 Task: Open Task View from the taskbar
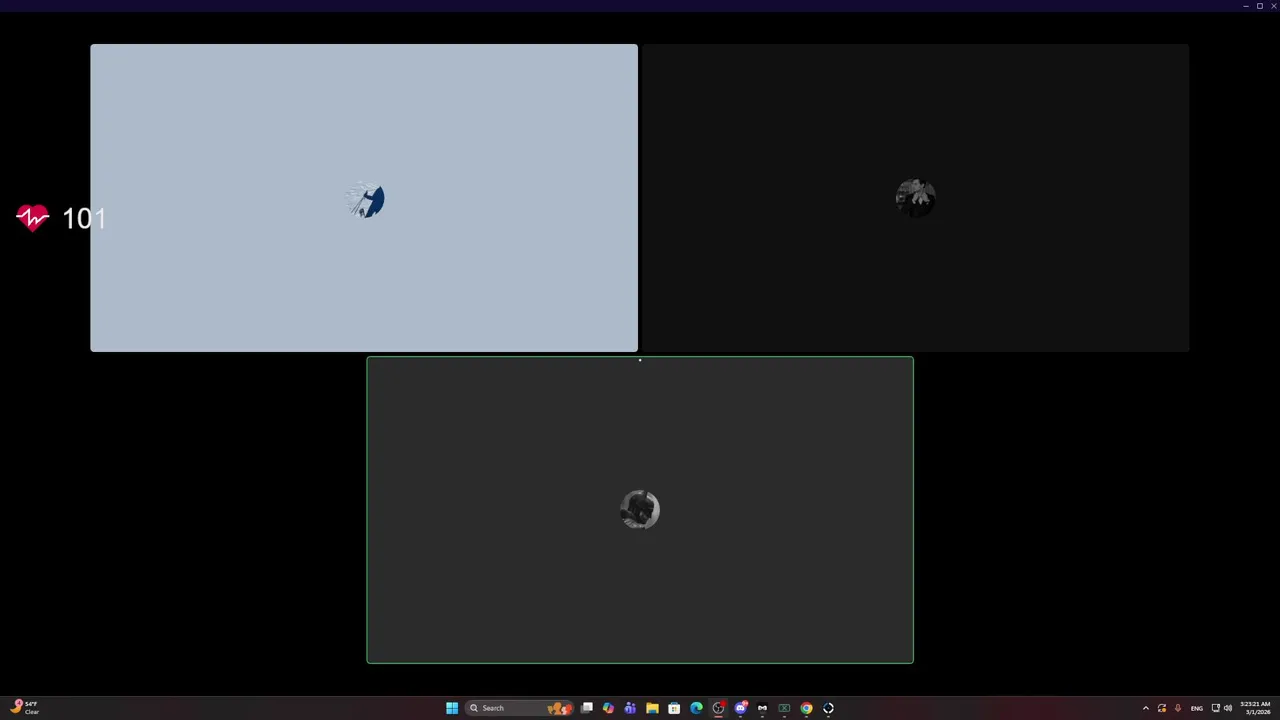coord(587,708)
